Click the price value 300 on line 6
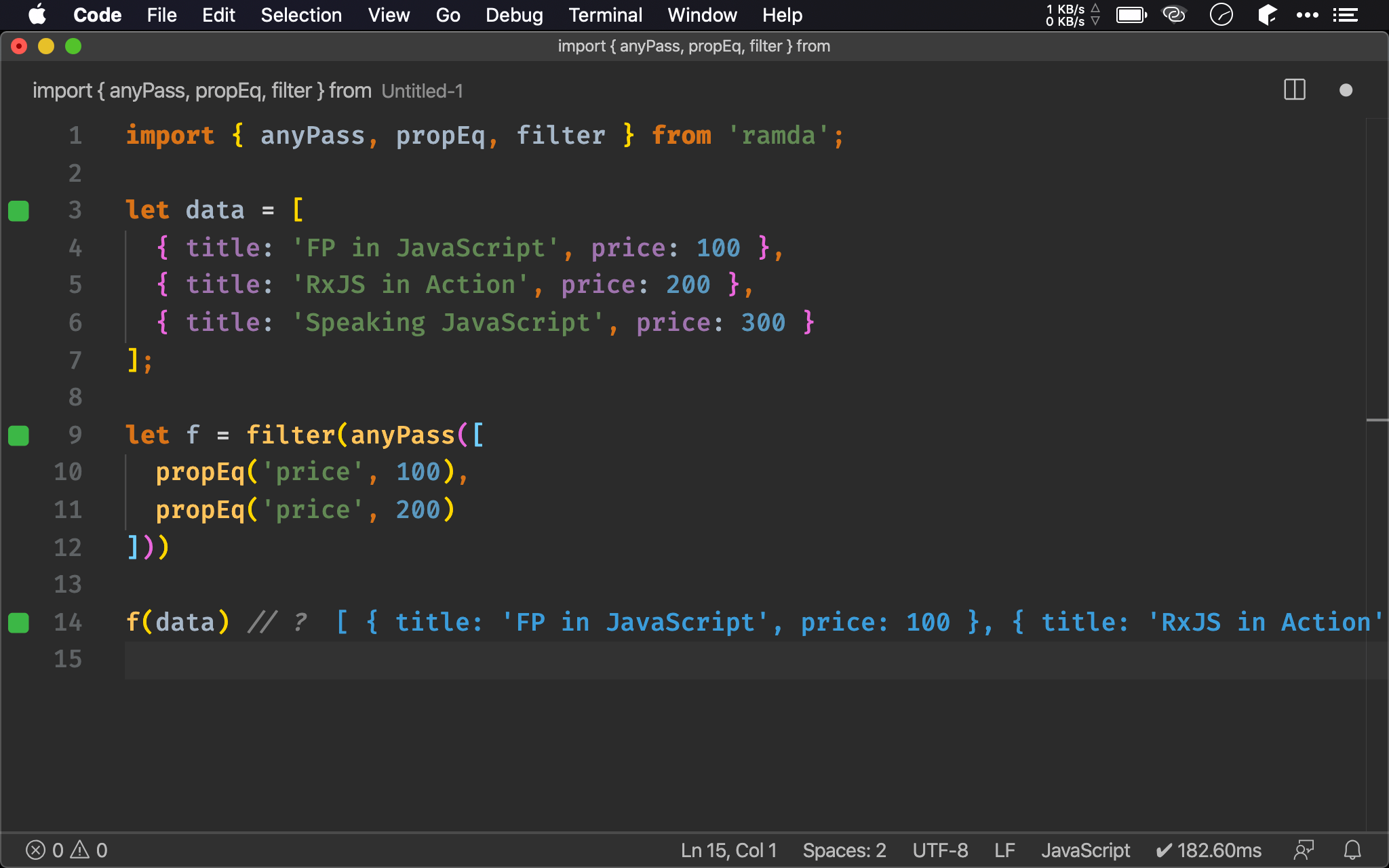The width and height of the screenshot is (1389, 868). pyautogui.click(x=763, y=323)
